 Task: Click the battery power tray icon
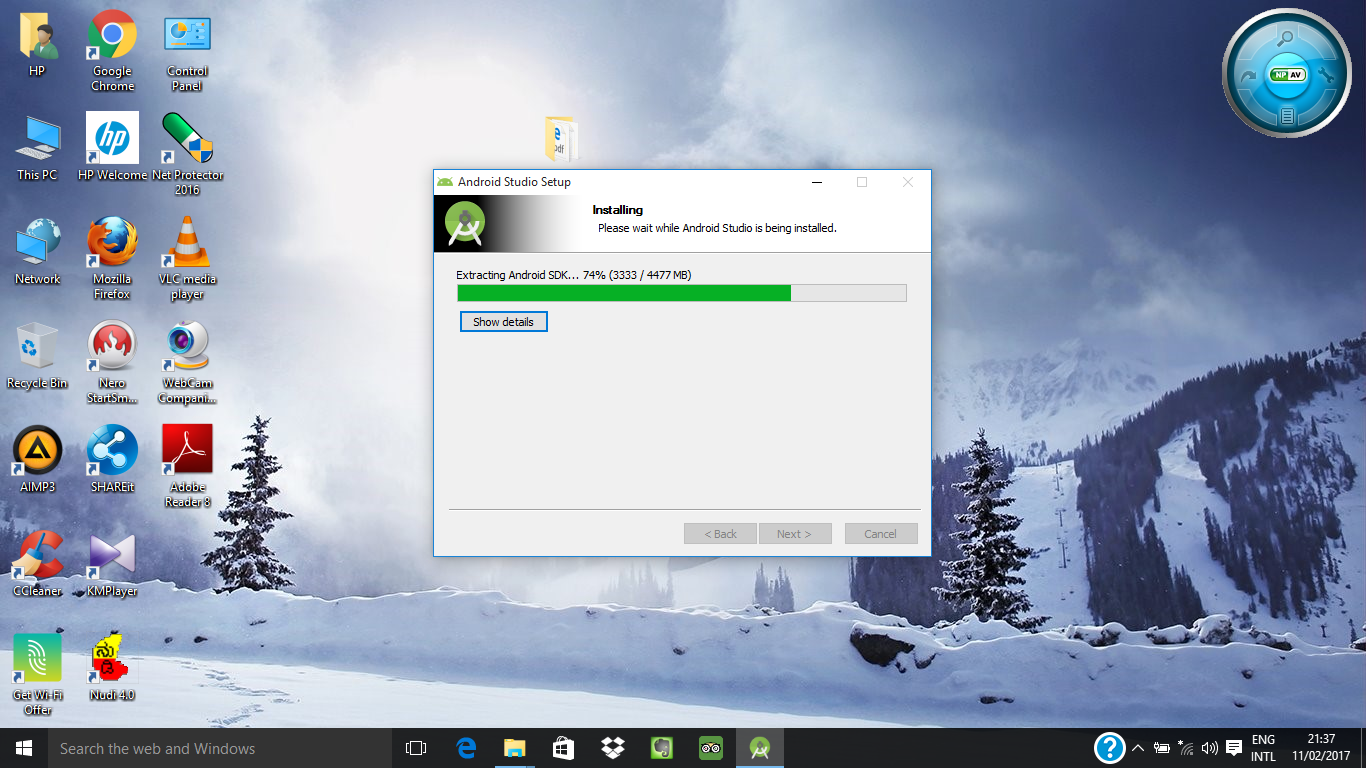tap(1162, 748)
